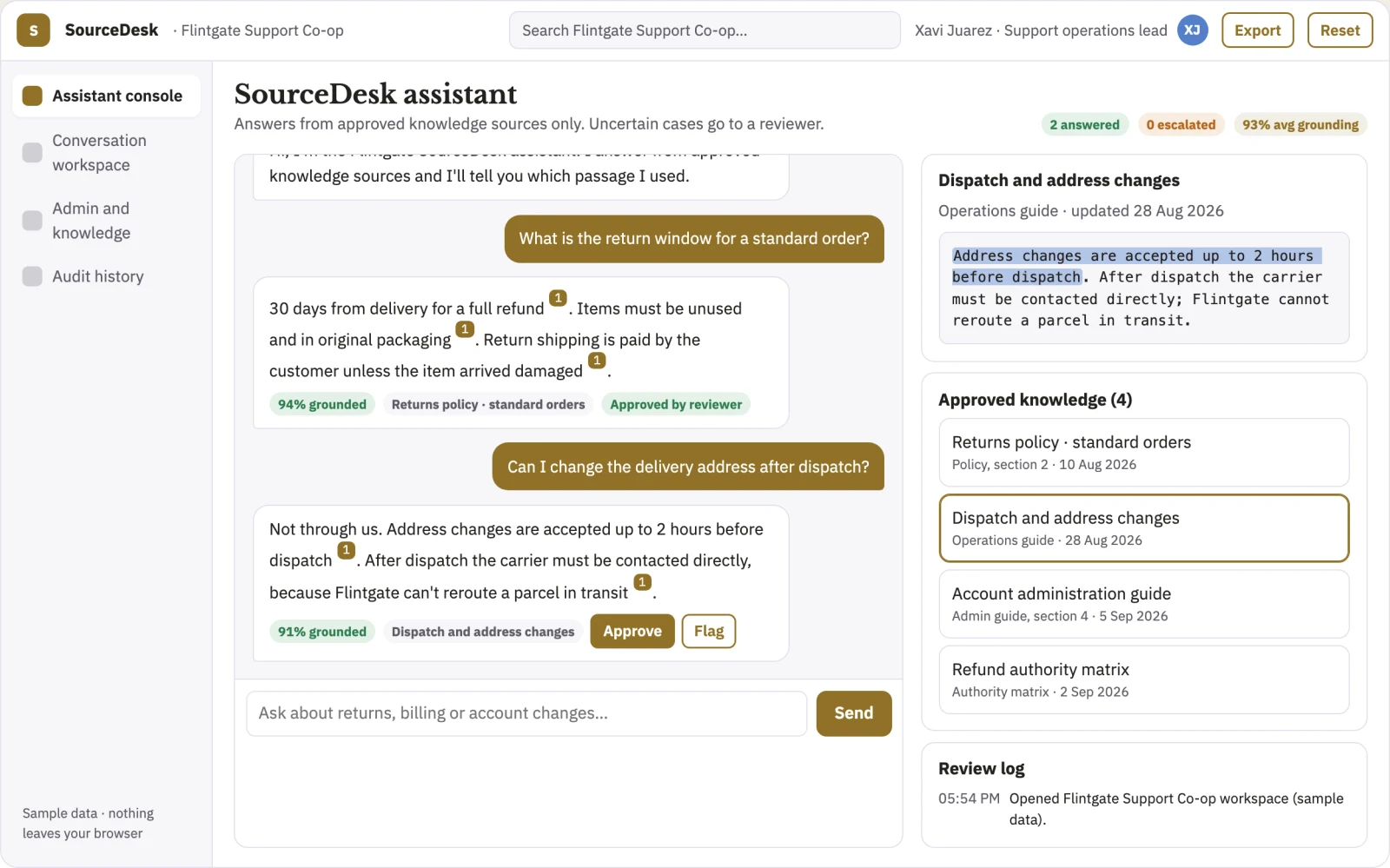The image size is (1390, 868).
Task: Click the SourceDesk logo icon
Action: [x=33, y=30]
